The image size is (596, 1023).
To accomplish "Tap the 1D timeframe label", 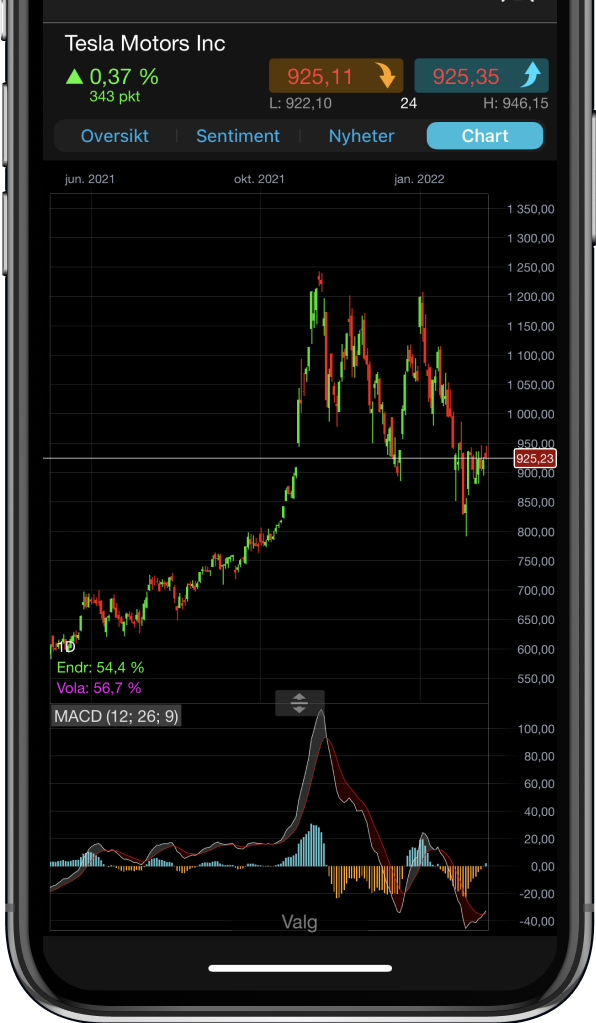I will [x=66, y=647].
